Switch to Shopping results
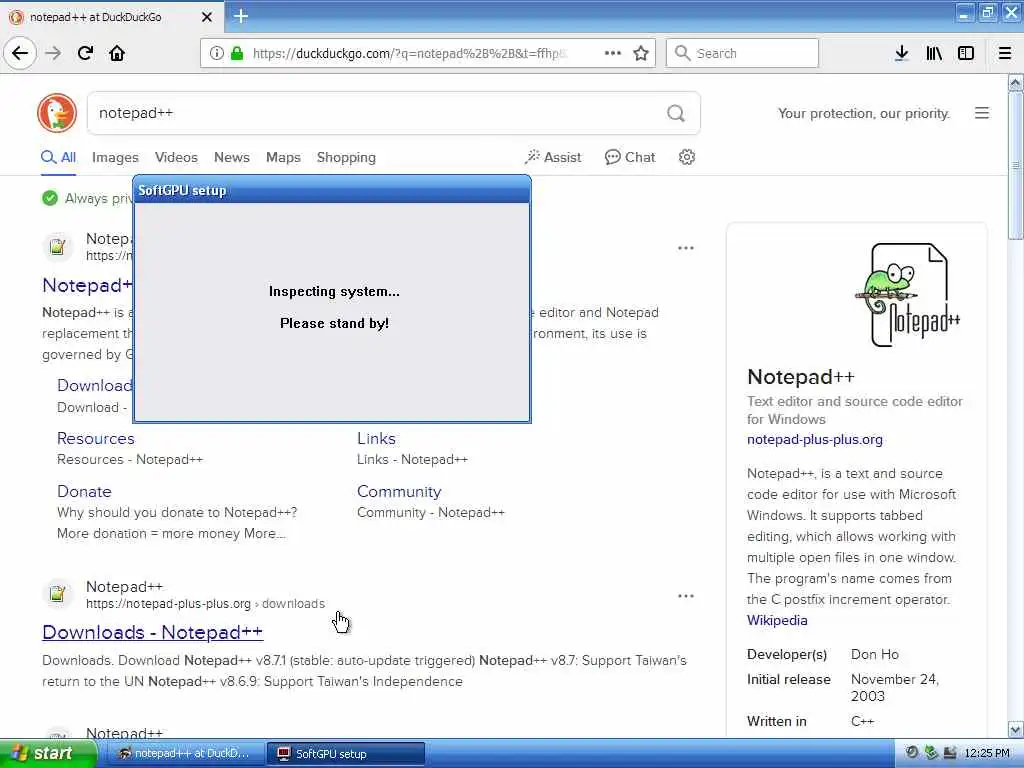The image size is (1024, 768). 346,157
